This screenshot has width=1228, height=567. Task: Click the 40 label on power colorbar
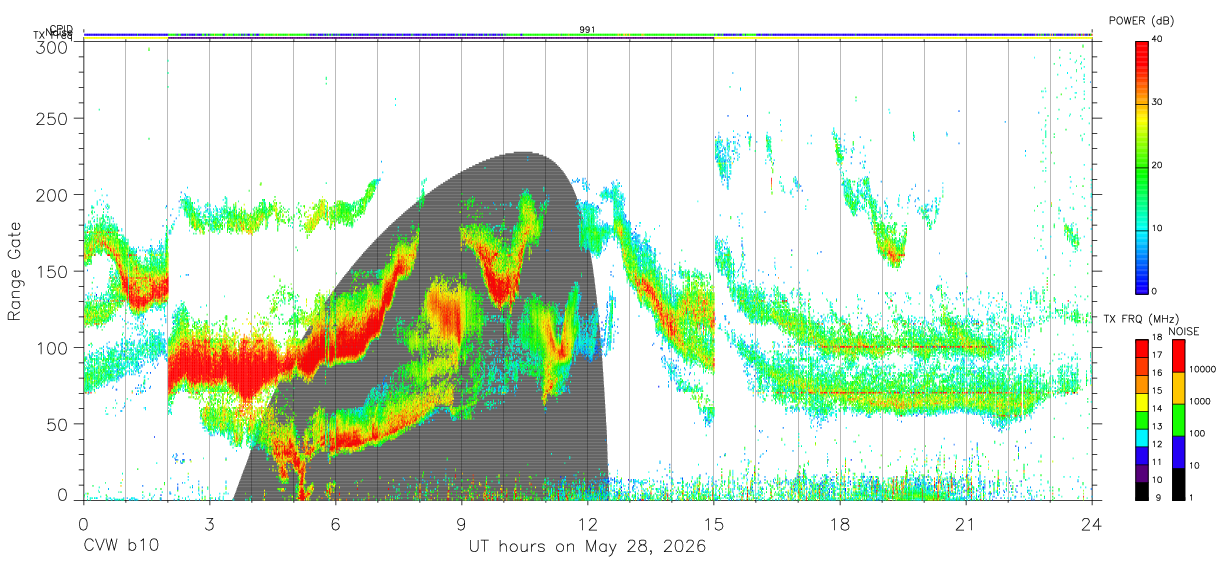[x=1158, y=40]
